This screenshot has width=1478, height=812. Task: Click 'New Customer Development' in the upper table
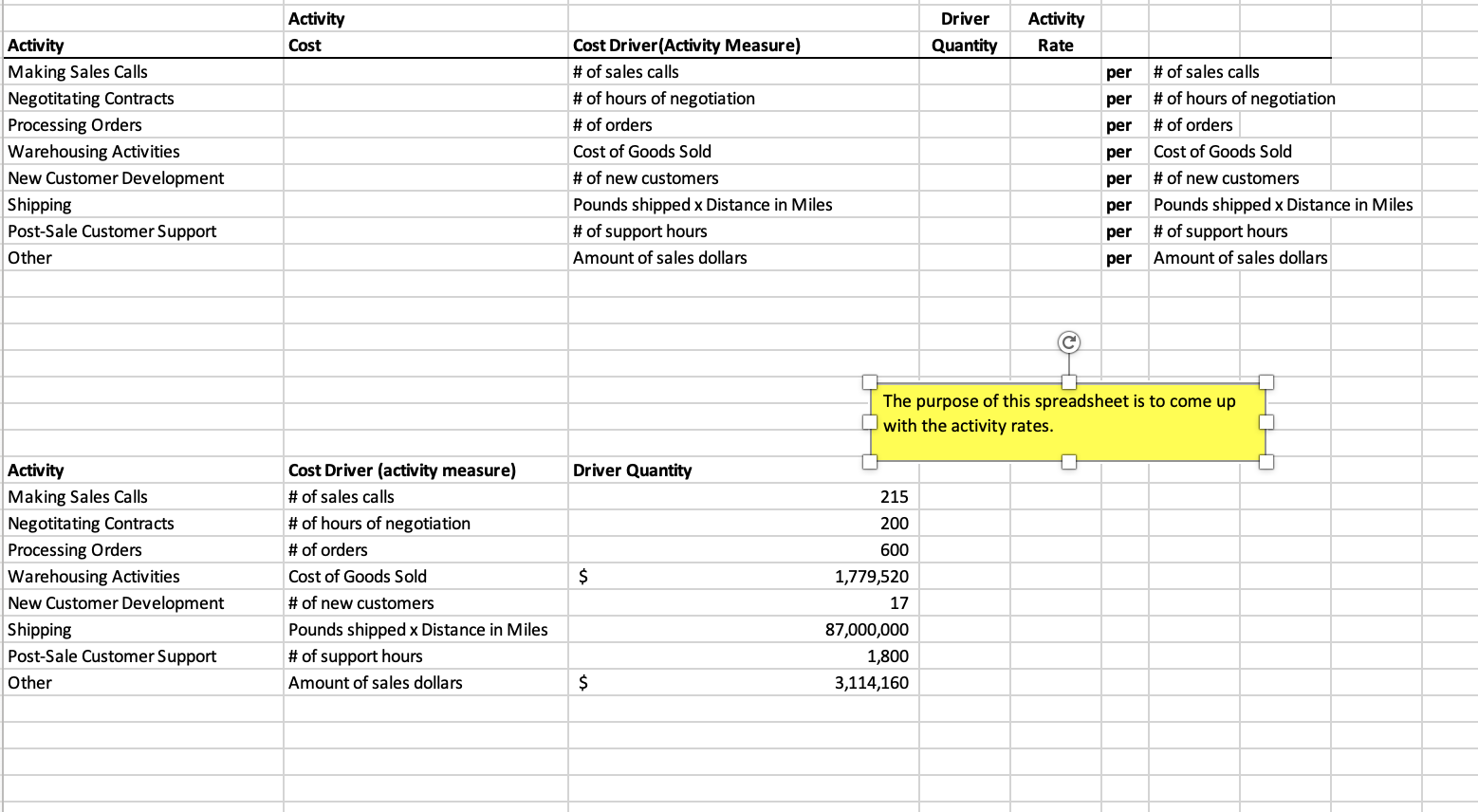[x=116, y=177]
